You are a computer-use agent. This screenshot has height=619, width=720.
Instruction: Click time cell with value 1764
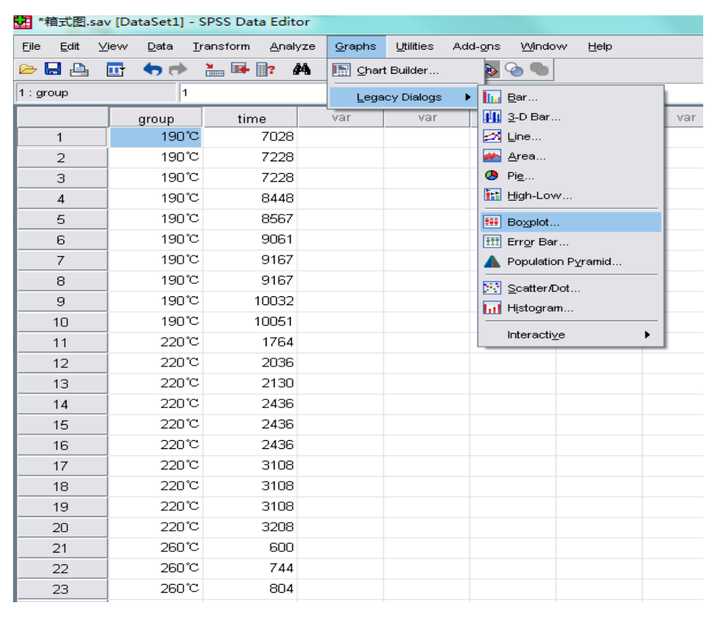(x=250, y=342)
